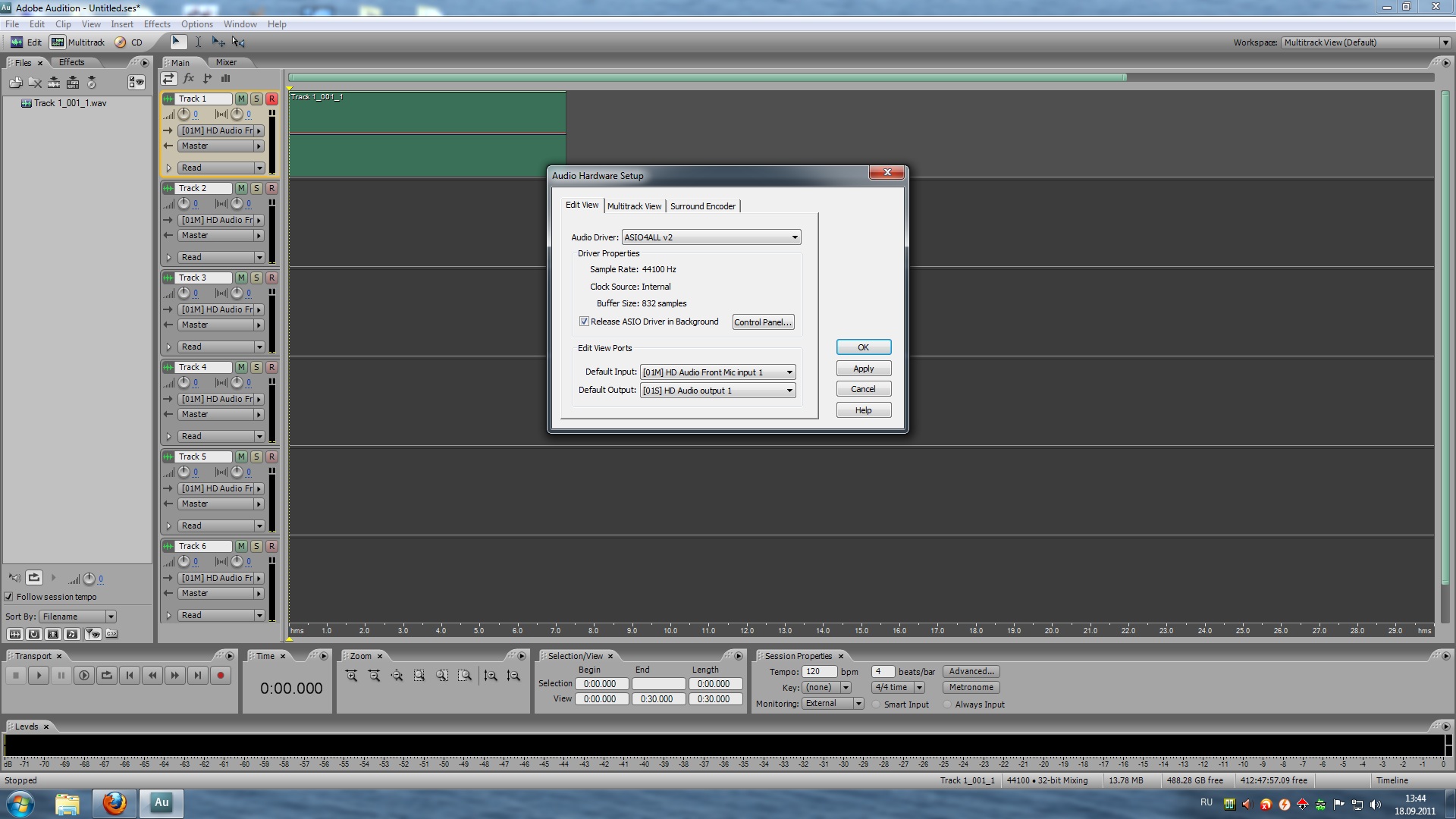
Task: Show the FX controls in Main panel
Action: click(188, 78)
